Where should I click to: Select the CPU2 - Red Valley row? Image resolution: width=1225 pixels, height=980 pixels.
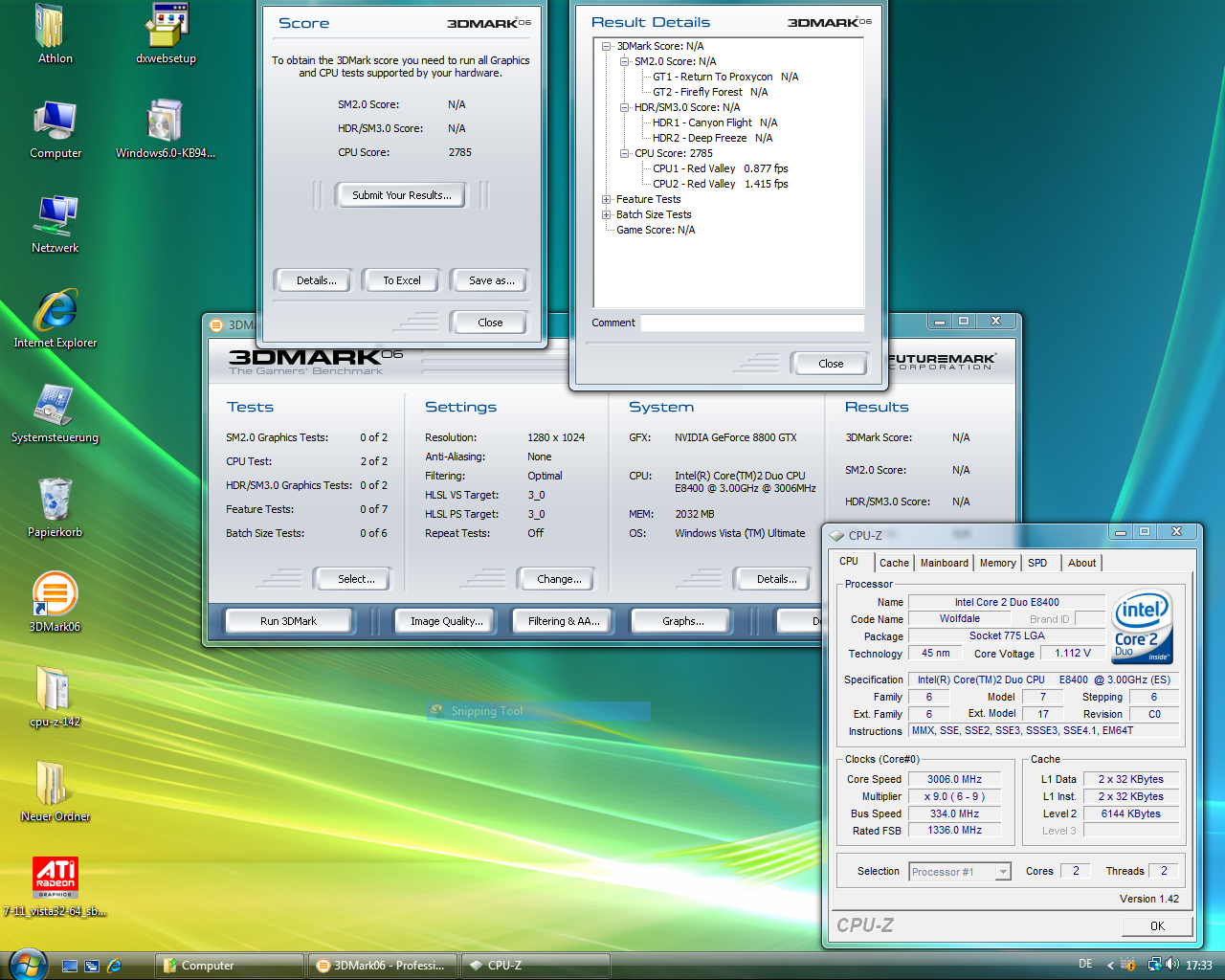click(721, 184)
